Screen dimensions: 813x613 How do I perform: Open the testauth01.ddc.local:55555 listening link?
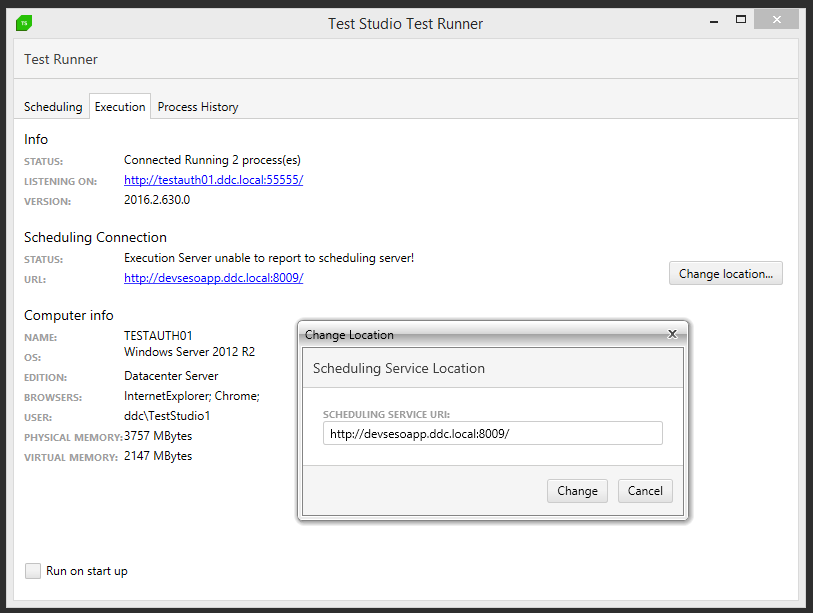[213, 180]
